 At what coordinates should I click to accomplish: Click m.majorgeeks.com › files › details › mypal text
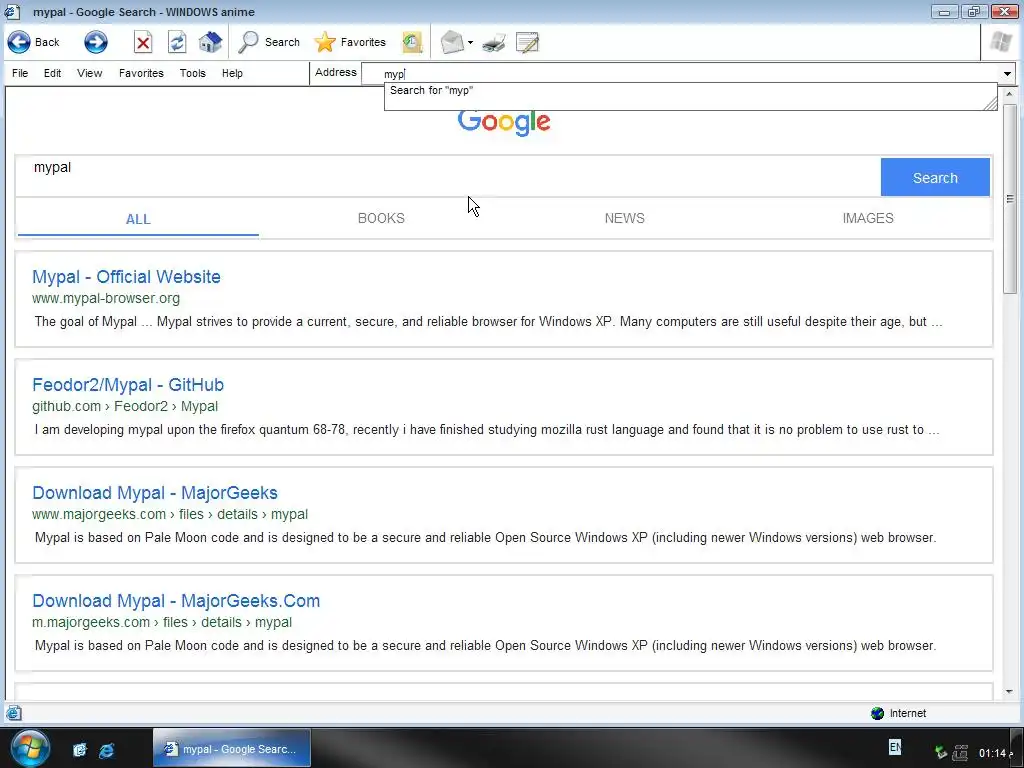click(x=162, y=622)
